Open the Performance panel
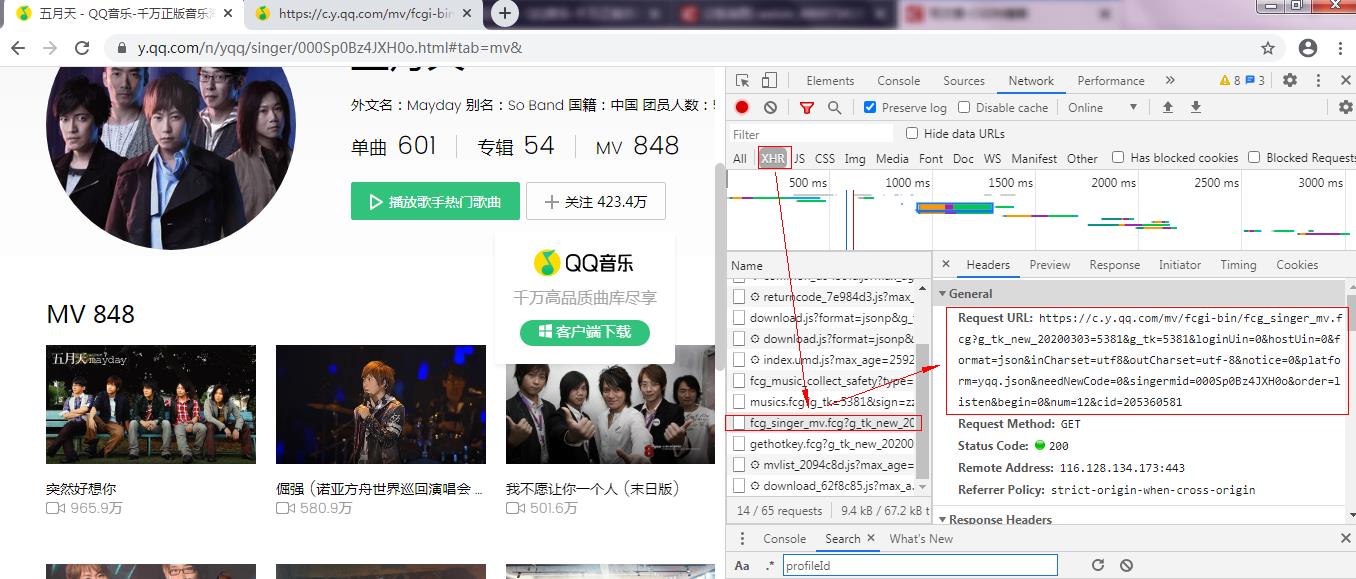 [1111, 81]
